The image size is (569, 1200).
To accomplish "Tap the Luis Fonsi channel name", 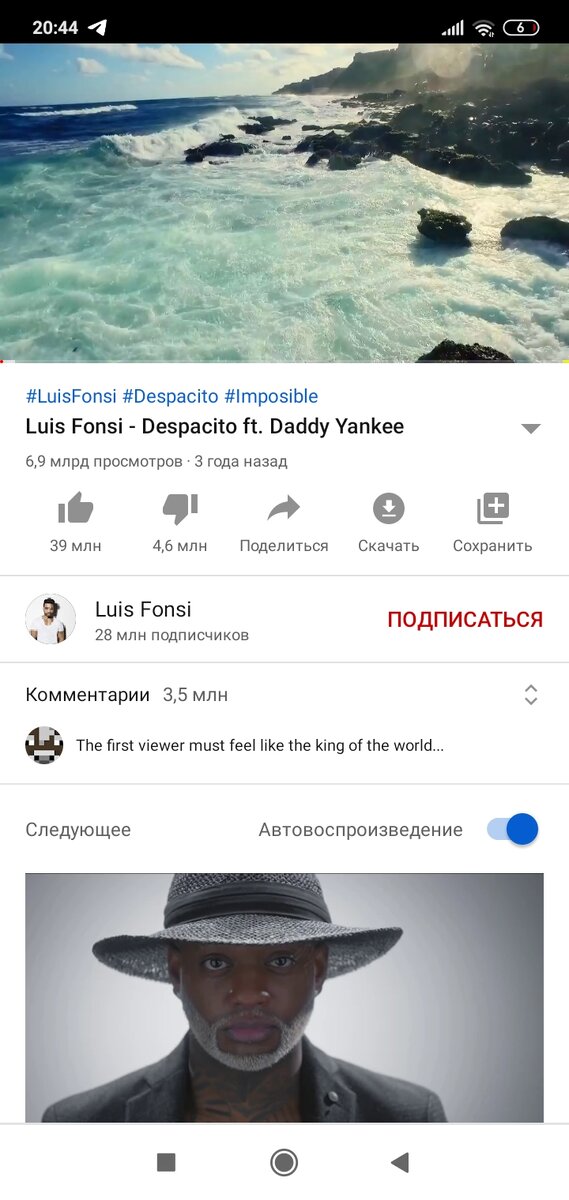I will tap(143, 609).
